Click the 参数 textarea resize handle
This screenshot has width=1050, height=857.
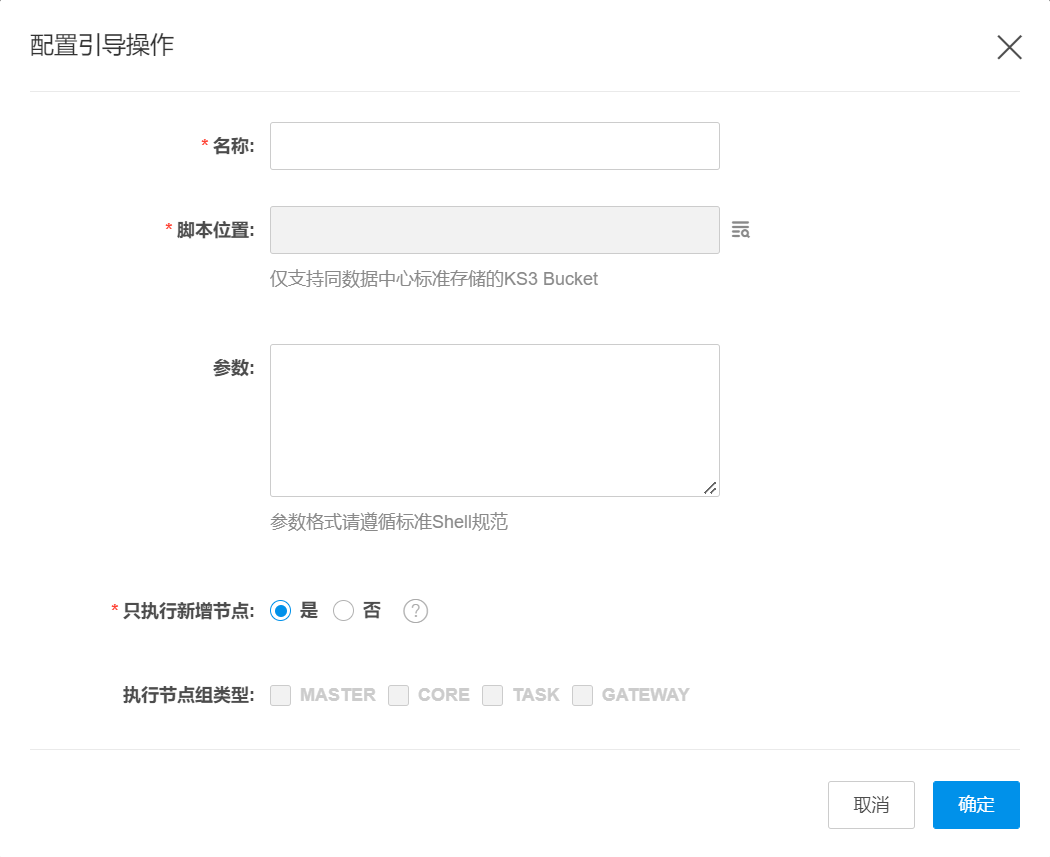pyautogui.click(x=709, y=487)
